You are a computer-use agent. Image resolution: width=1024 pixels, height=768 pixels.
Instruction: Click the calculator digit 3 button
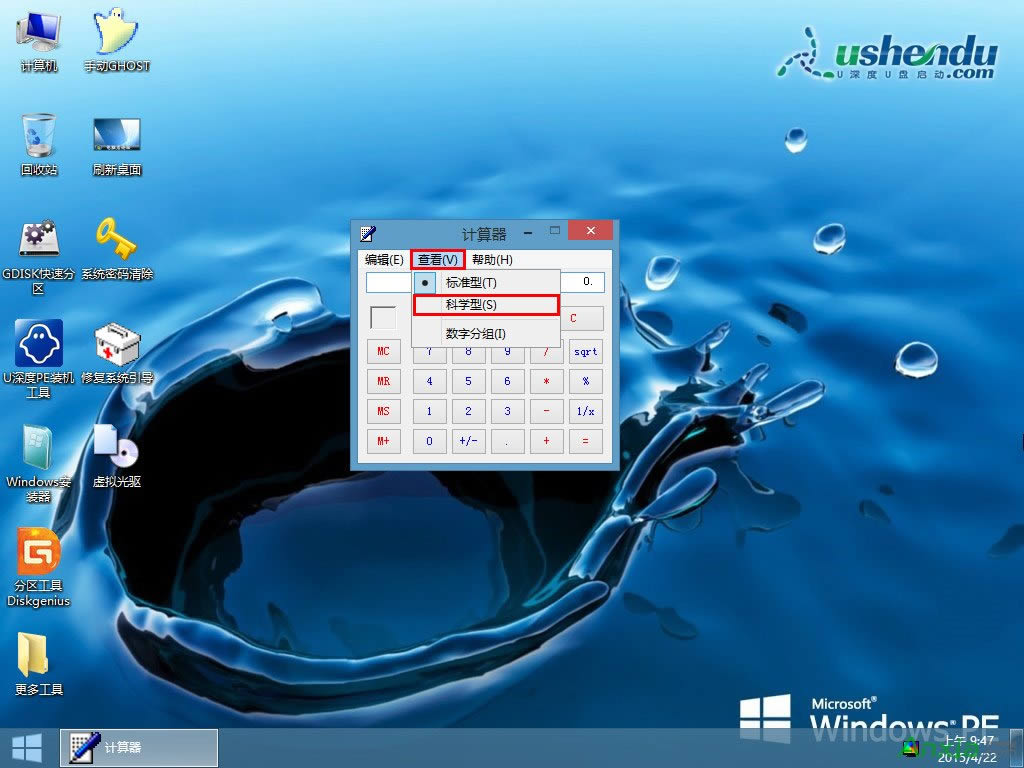click(507, 411)
